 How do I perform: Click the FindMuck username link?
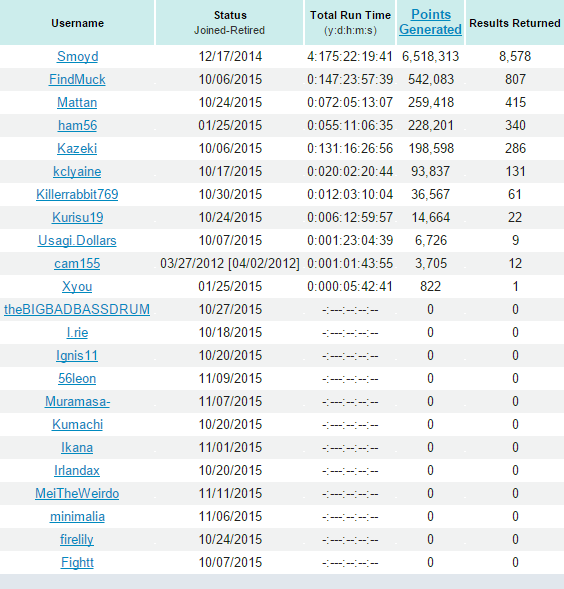tap(77, 80)
